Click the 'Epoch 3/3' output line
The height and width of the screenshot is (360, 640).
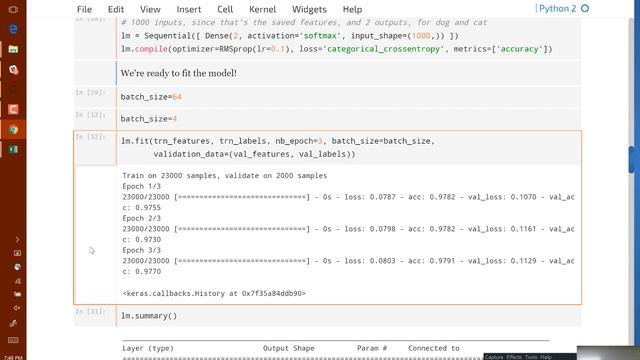click(142, 250)
